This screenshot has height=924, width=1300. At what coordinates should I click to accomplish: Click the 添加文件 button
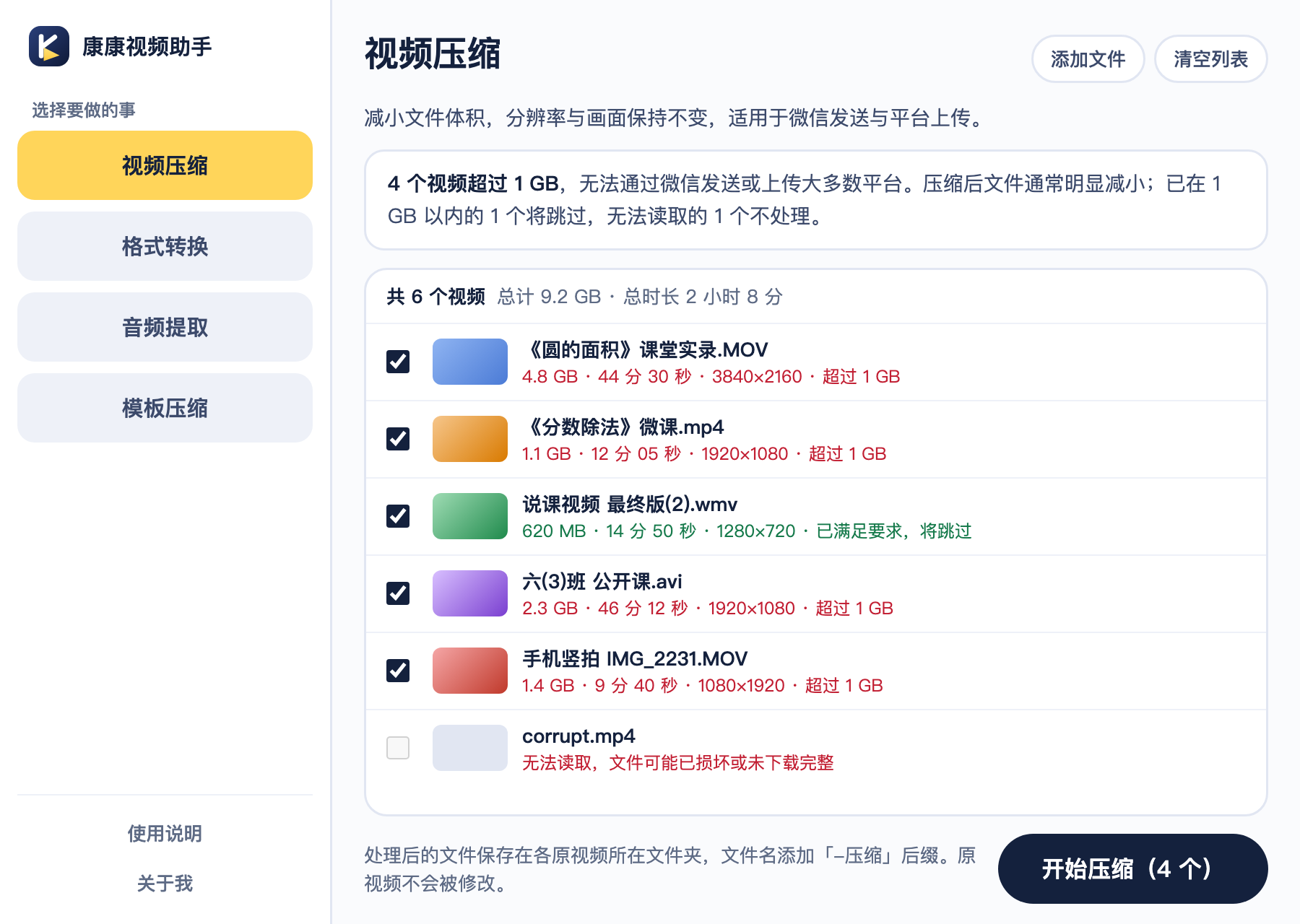(x=1088, y=59)
